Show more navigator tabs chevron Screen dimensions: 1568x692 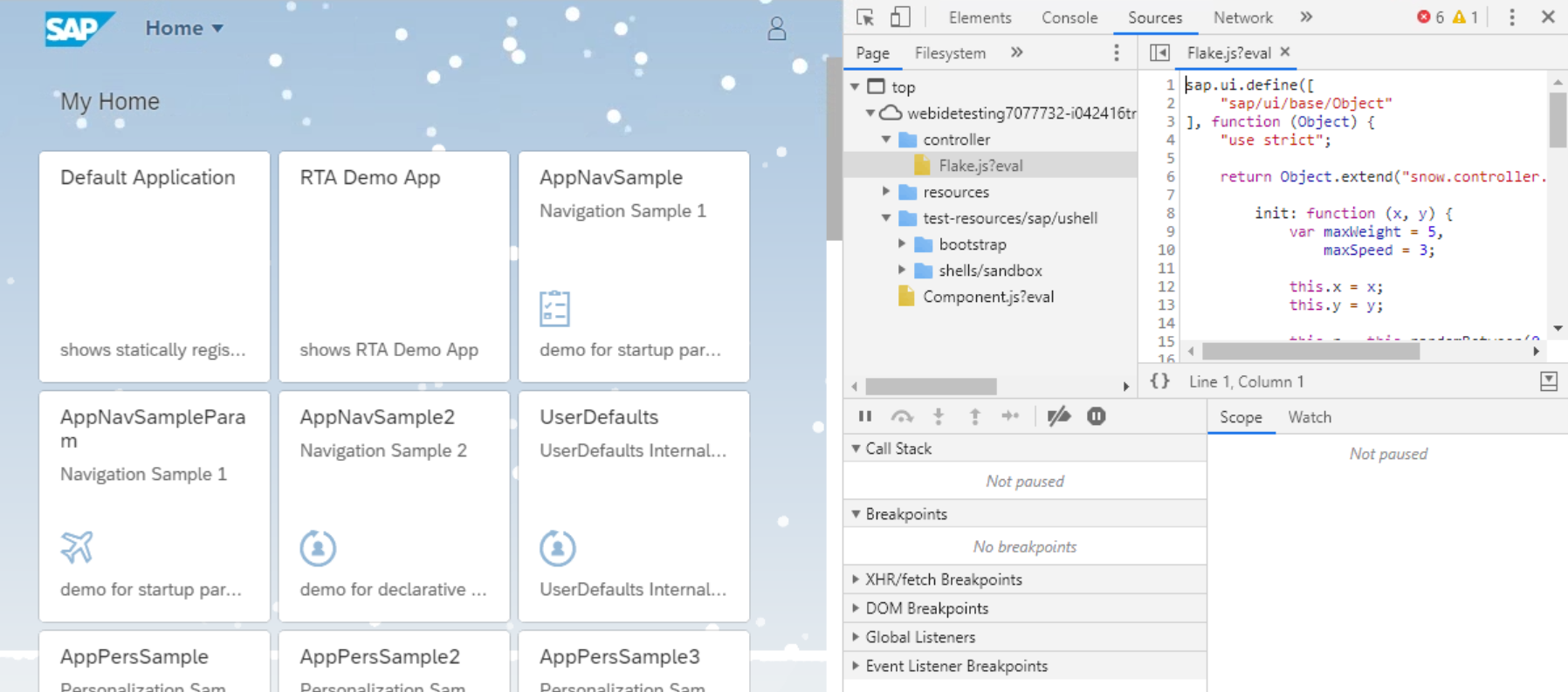1017,53
